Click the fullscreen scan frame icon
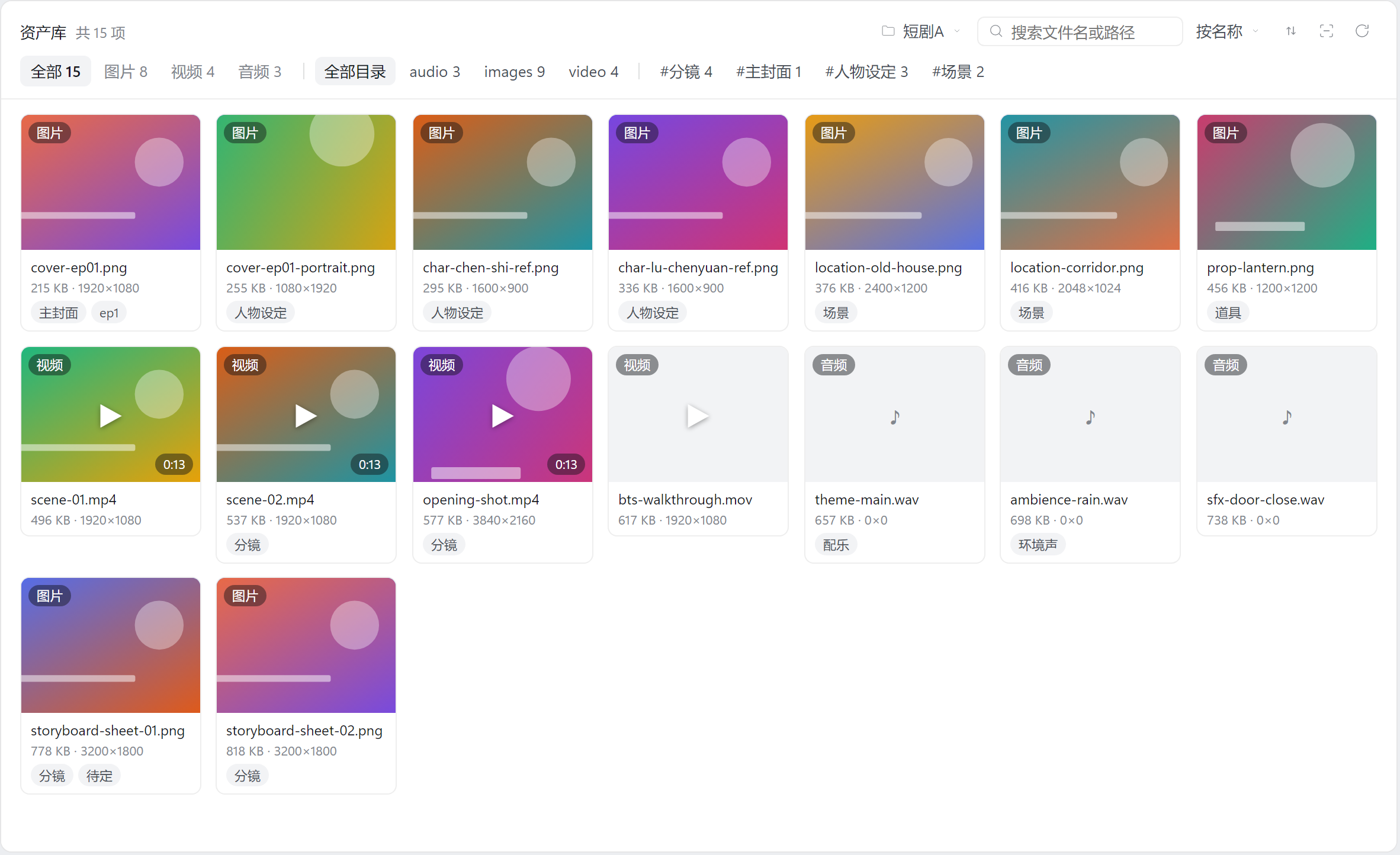This screenshot has width=1400, height=855. [x=1327, y=31]
